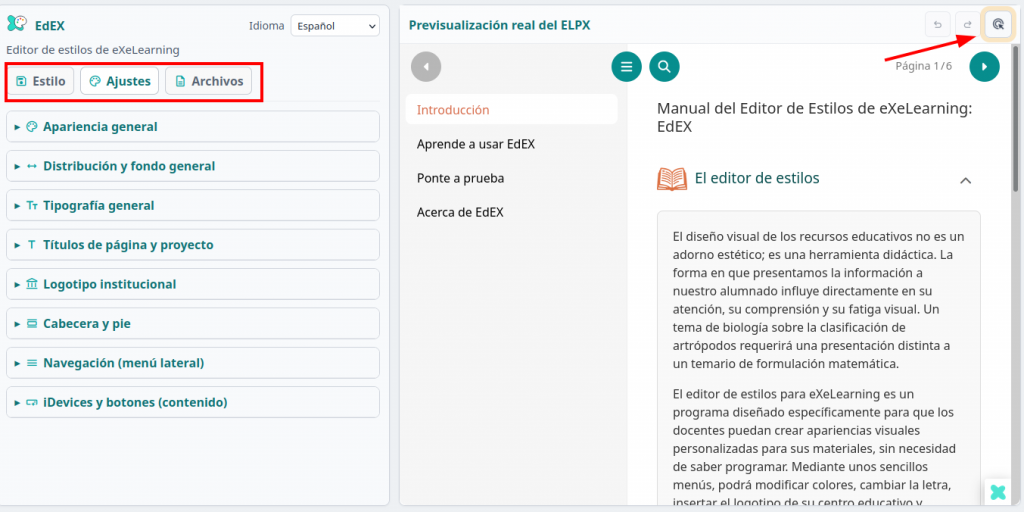Click the EdEX app logo
This screenshot has height=512, width=1024.
coord(17,25)
